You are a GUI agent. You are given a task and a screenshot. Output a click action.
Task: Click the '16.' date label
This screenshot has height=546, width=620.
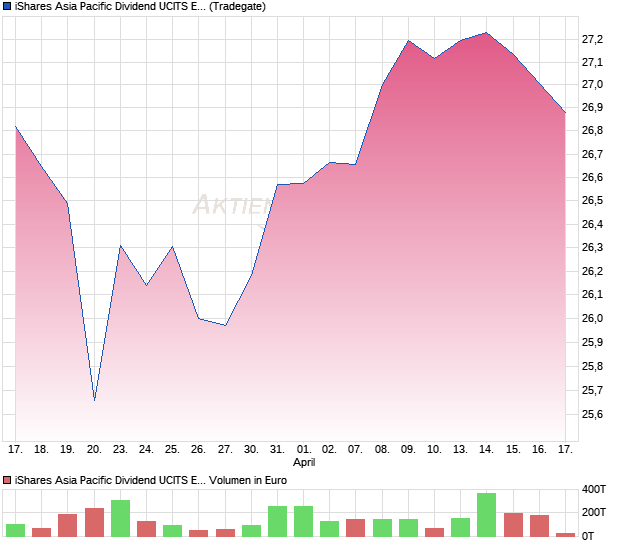[539, 450]
